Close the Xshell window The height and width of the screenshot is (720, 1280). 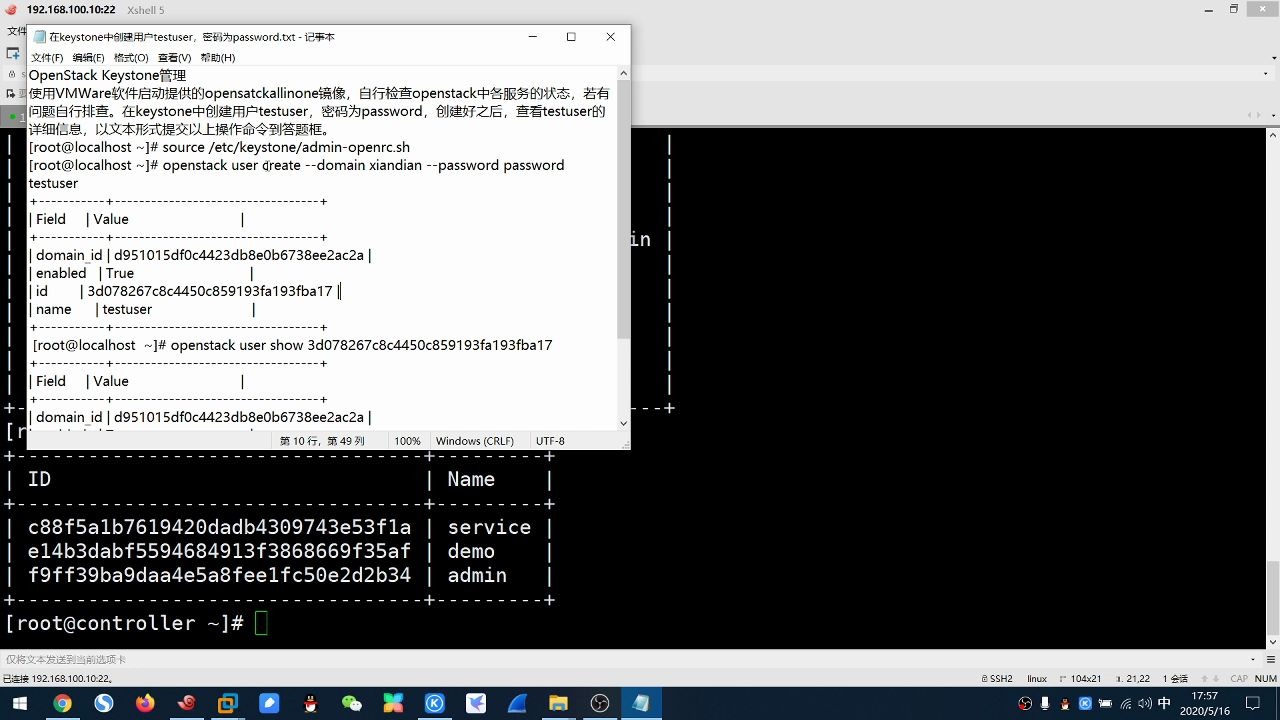click(x=1262, y=9)
